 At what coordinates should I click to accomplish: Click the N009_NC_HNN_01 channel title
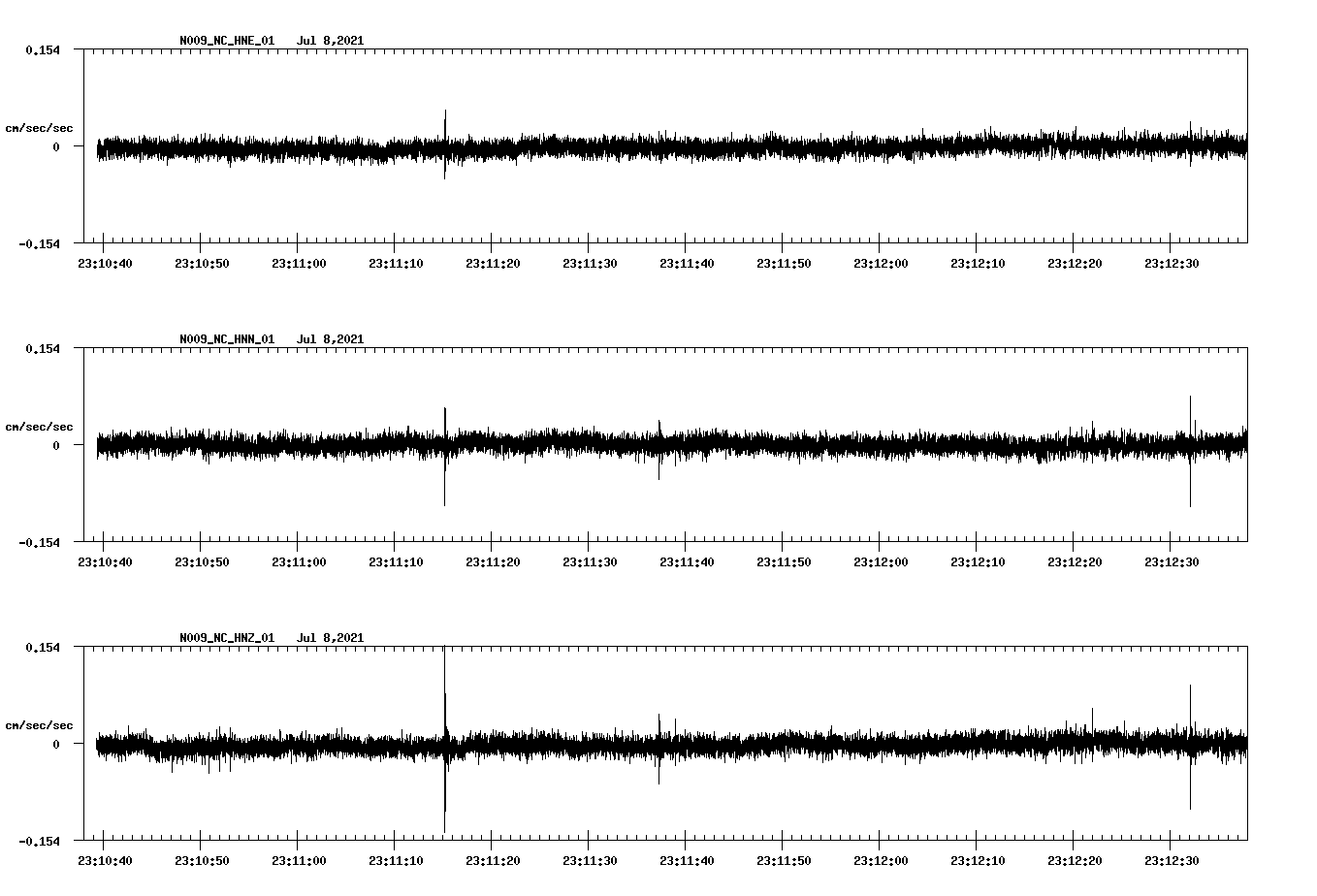pos(227,339)
